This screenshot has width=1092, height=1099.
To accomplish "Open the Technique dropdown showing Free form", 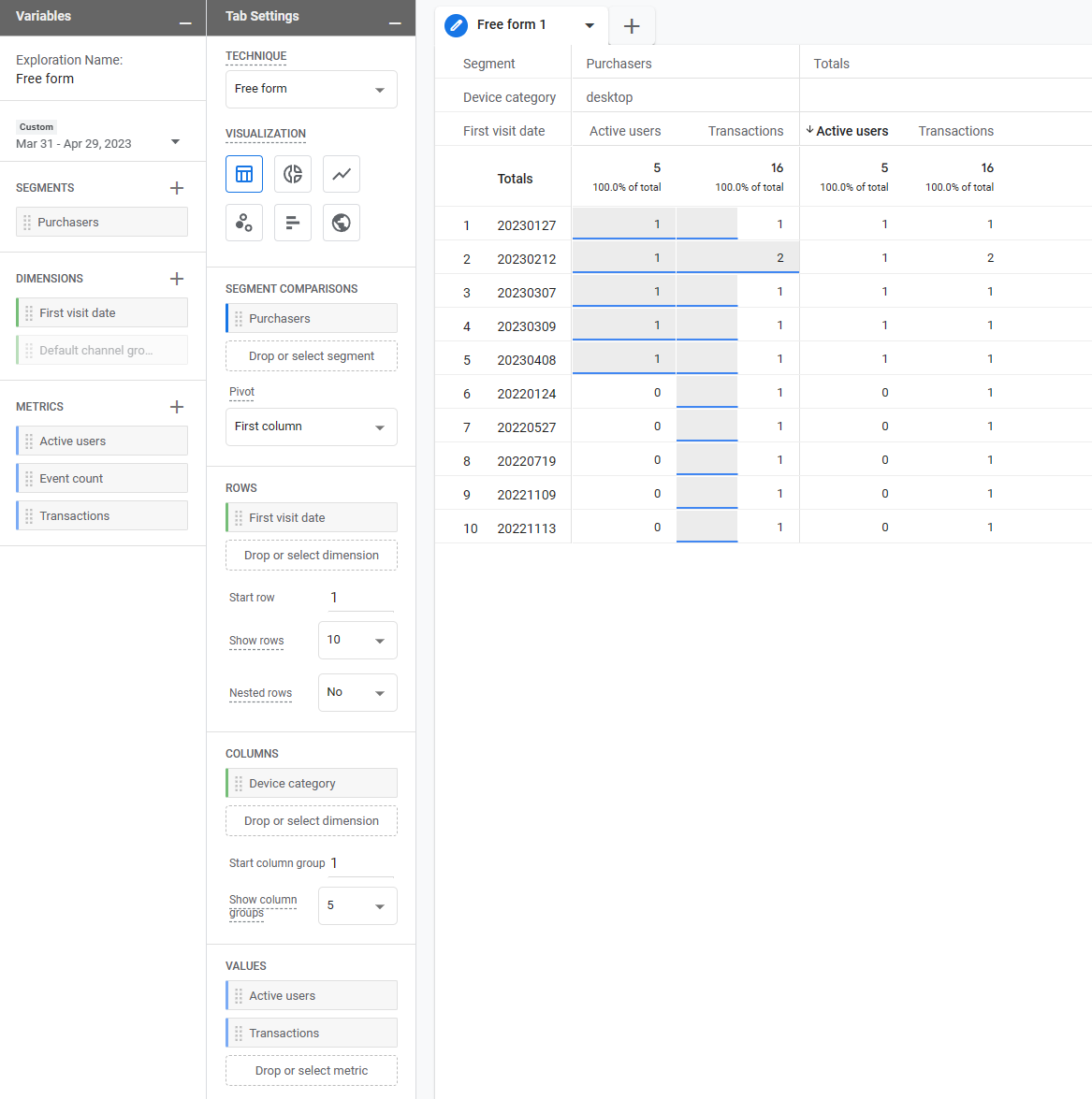I will pos(312,89).
